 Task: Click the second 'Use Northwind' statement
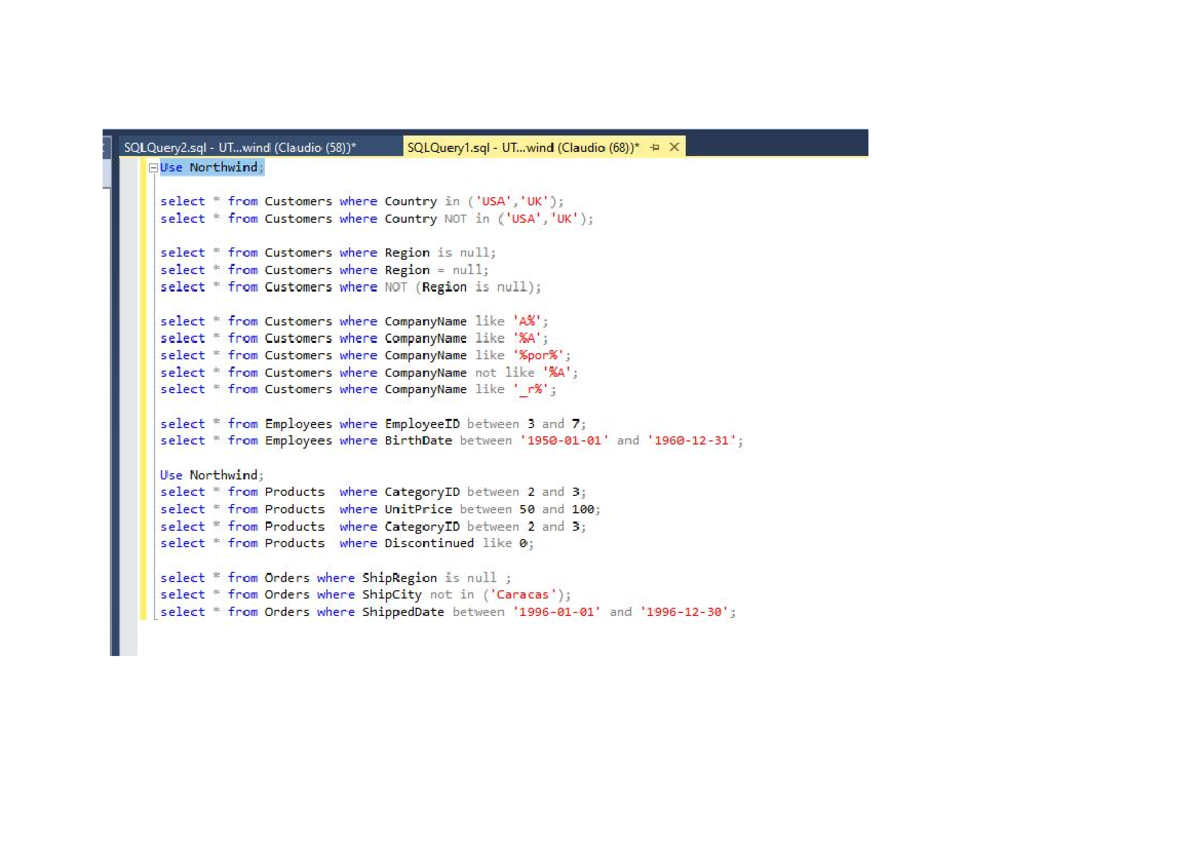tap(211, 475)
